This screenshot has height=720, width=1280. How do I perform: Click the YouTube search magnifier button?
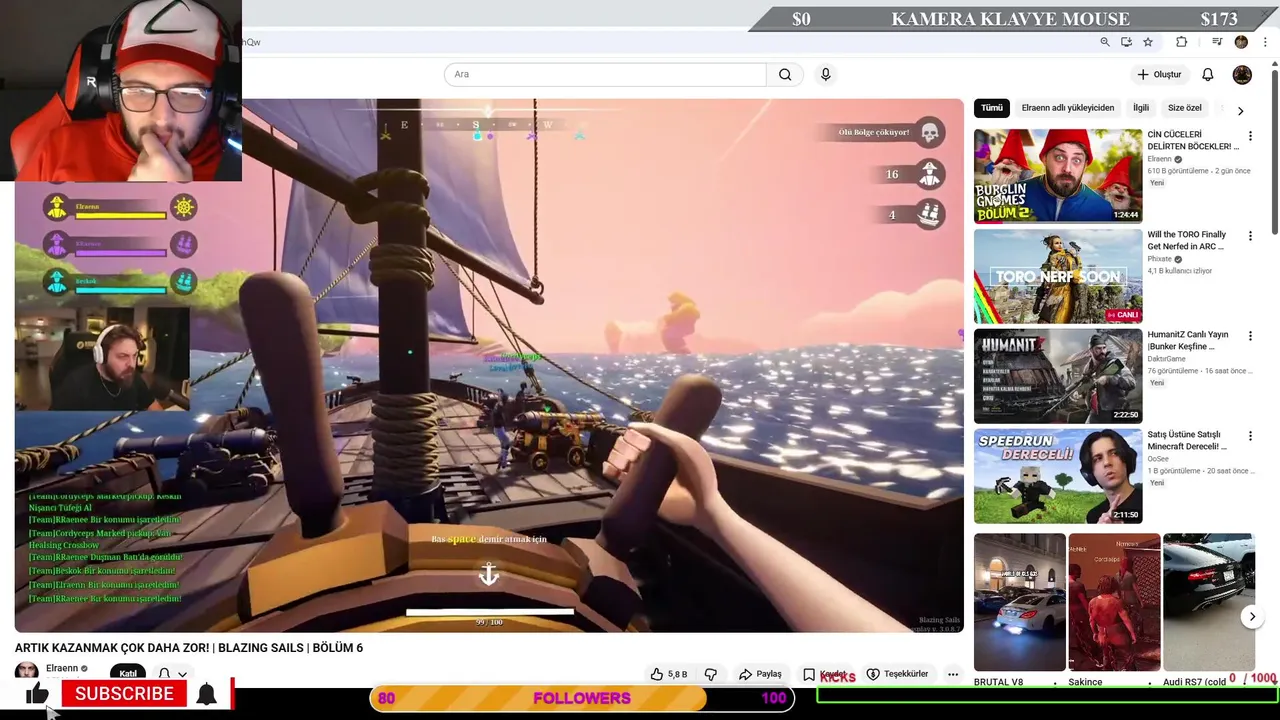[785, 74]
